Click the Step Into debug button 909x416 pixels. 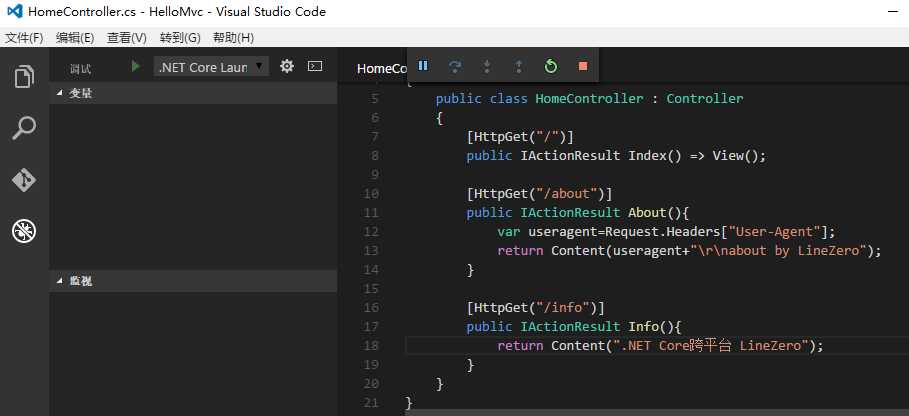[487, 67]
